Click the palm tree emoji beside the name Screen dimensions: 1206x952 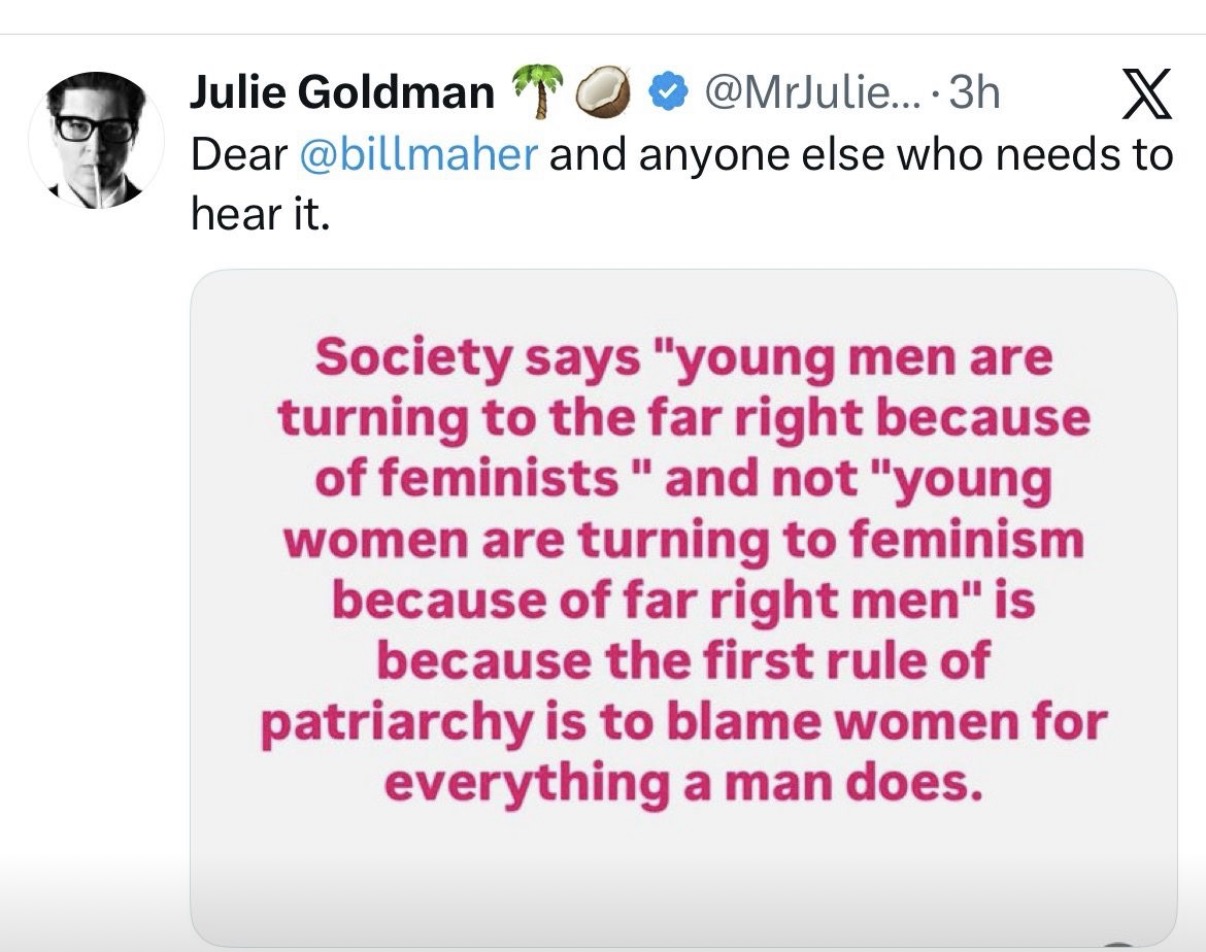click(535, 93)
